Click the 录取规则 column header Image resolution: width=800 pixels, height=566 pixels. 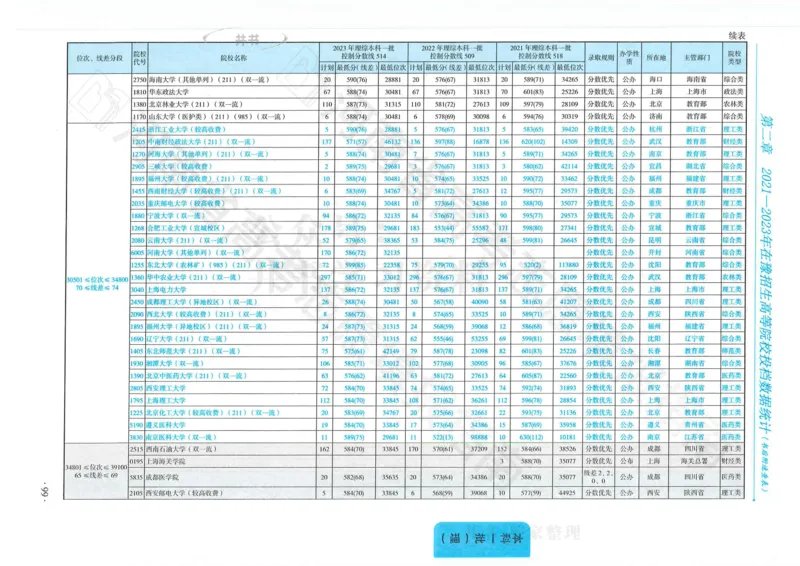tap(601, 58)
